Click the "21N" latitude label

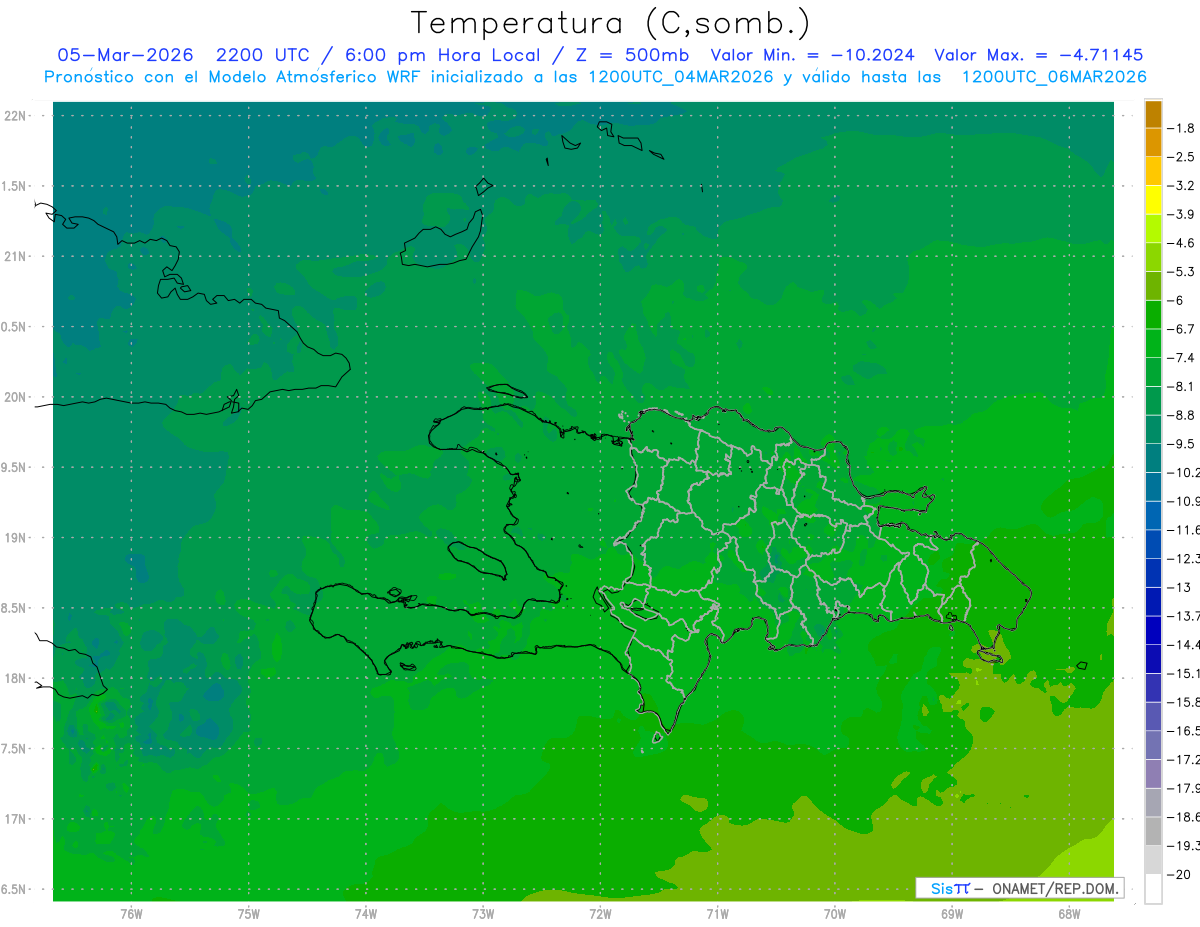click(x=17, y=257)
